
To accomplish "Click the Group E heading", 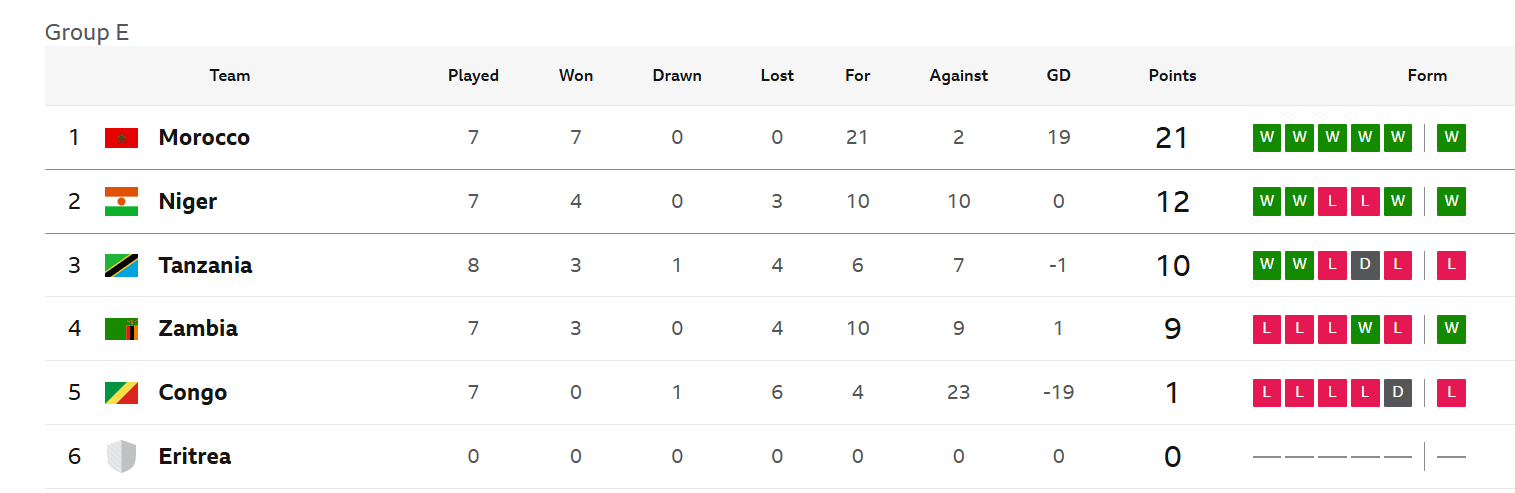I will 87,32.
